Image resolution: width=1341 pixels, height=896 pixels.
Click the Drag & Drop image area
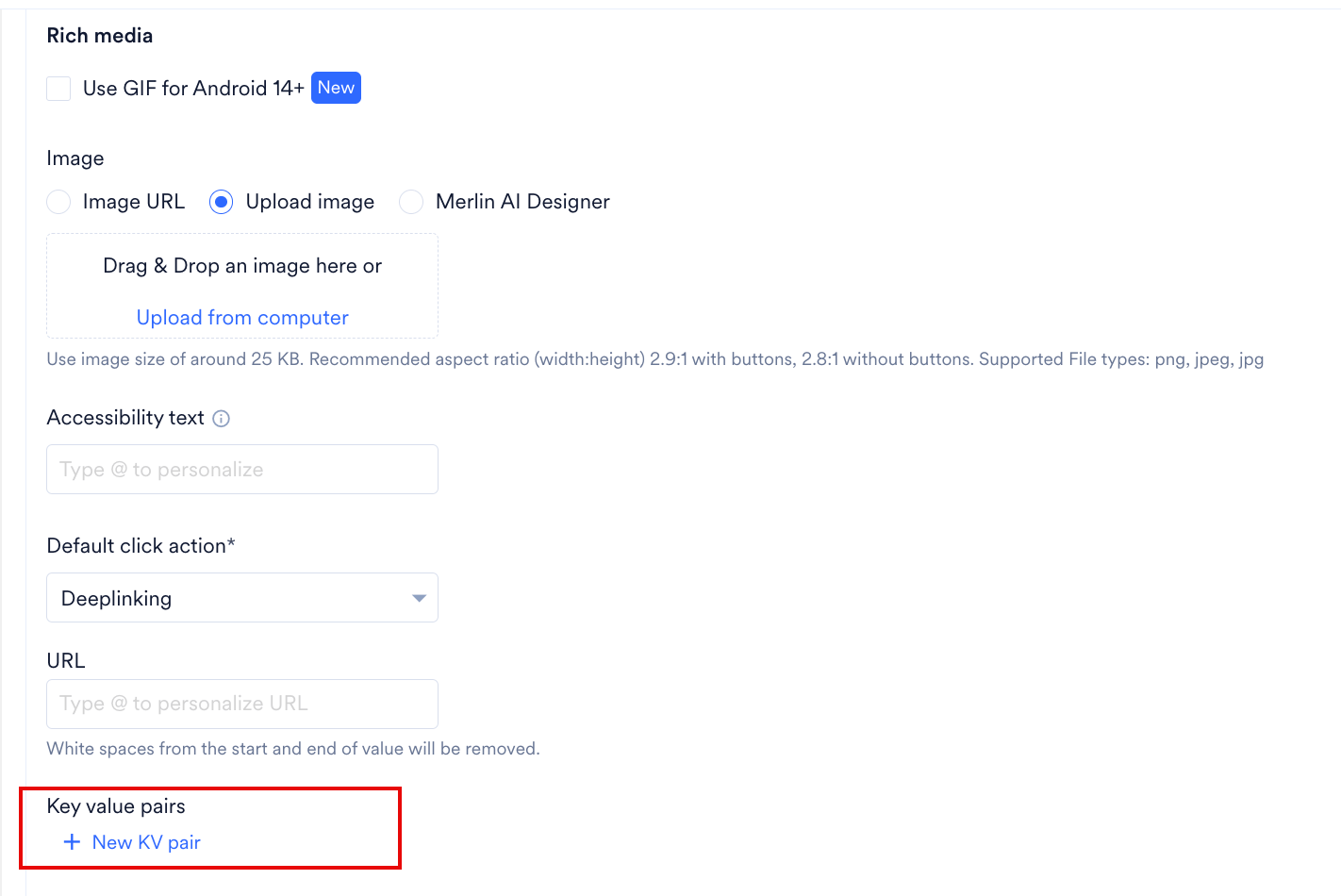click(242, 286)
